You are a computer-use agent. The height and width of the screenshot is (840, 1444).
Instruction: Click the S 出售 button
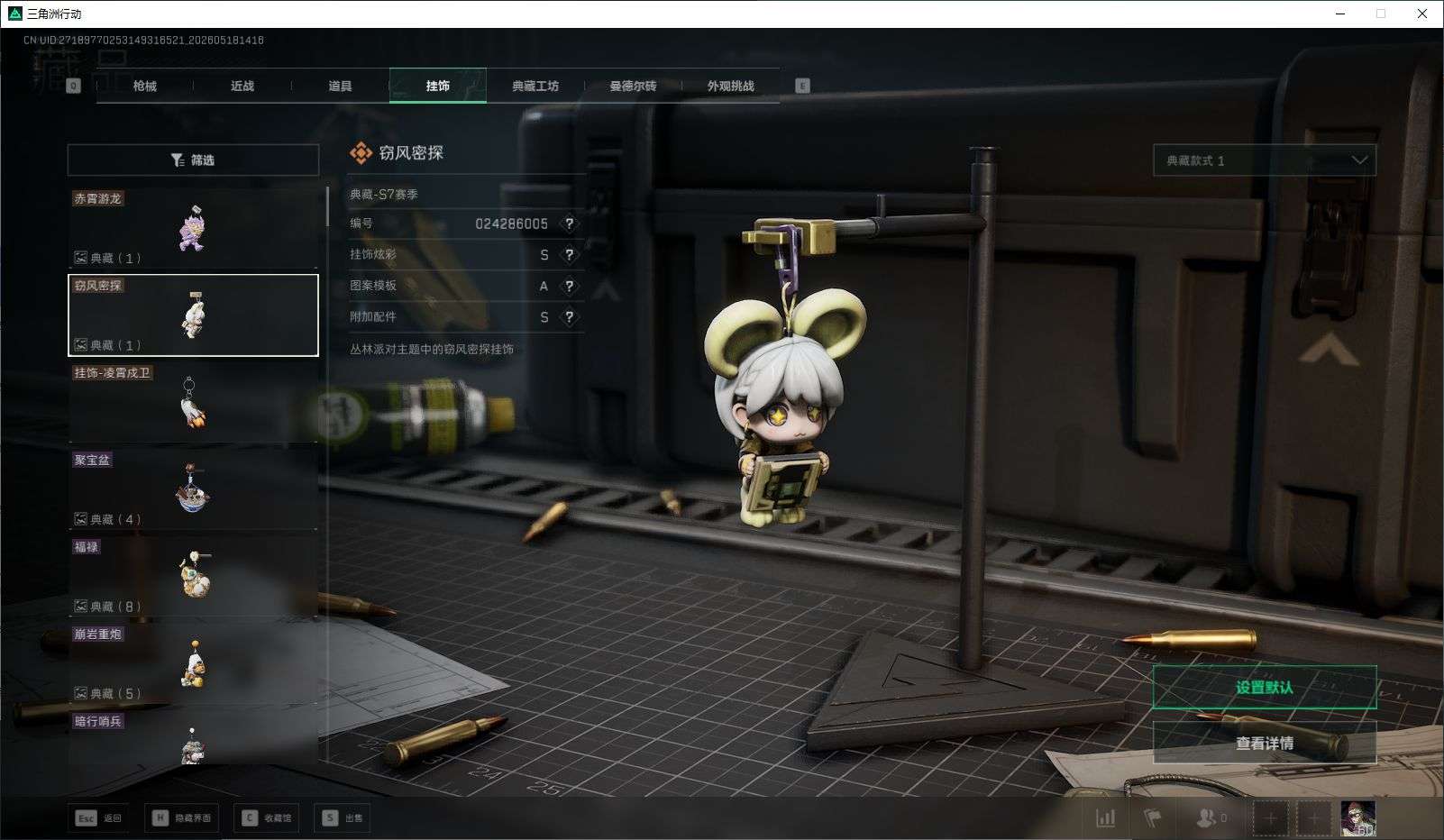343,817
